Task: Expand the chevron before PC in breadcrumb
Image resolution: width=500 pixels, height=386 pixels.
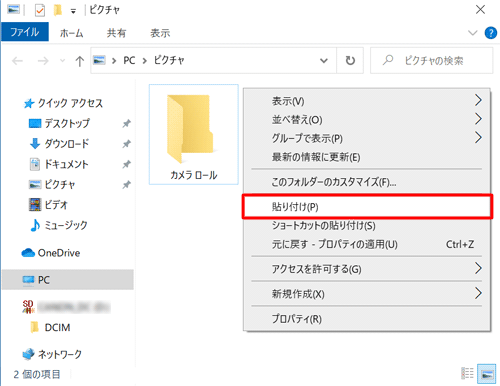Action: point(114,61)
